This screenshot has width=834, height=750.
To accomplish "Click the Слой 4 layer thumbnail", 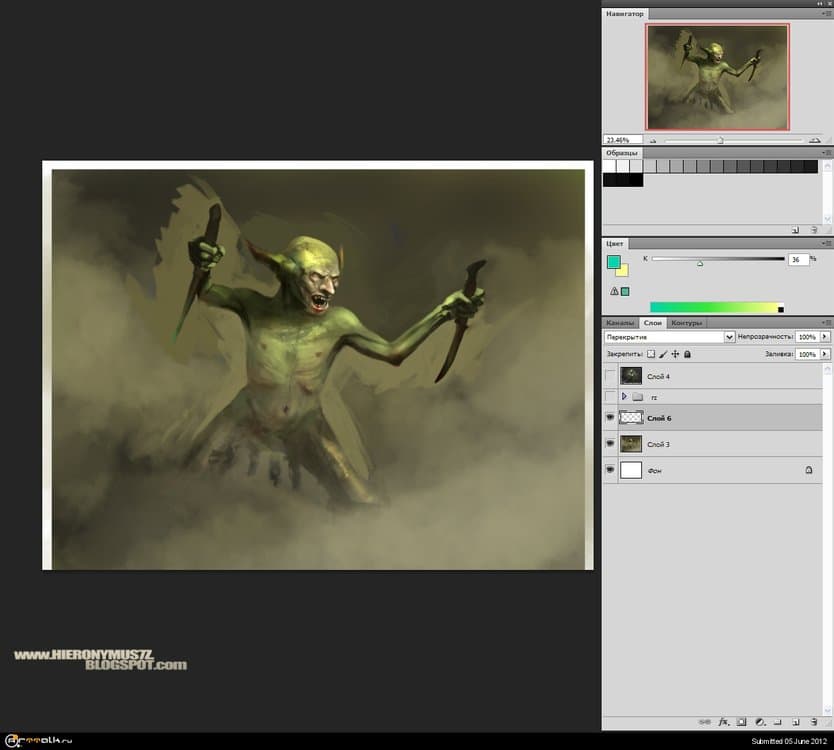I will [x=631, y=376].
